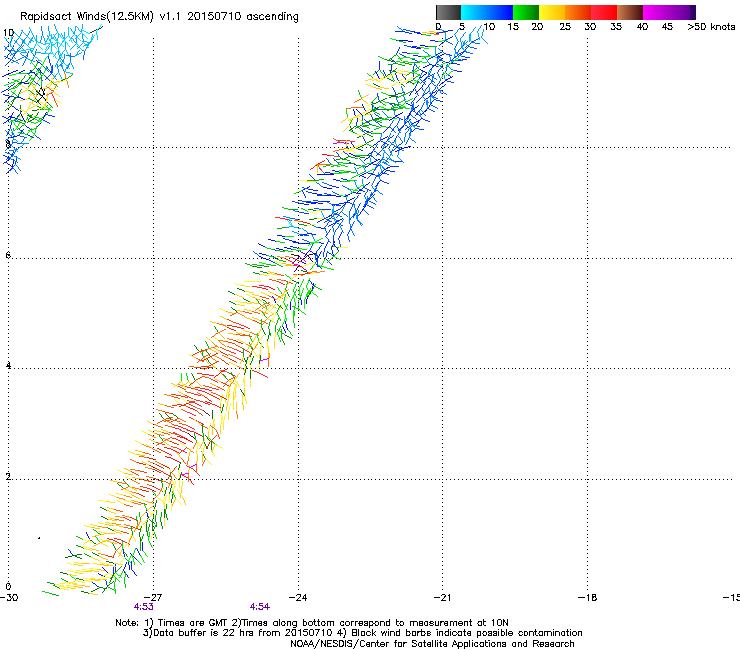740x650 pixels.
Task: Click the longitude label '-30'
Action: click(x=9, y=598)
